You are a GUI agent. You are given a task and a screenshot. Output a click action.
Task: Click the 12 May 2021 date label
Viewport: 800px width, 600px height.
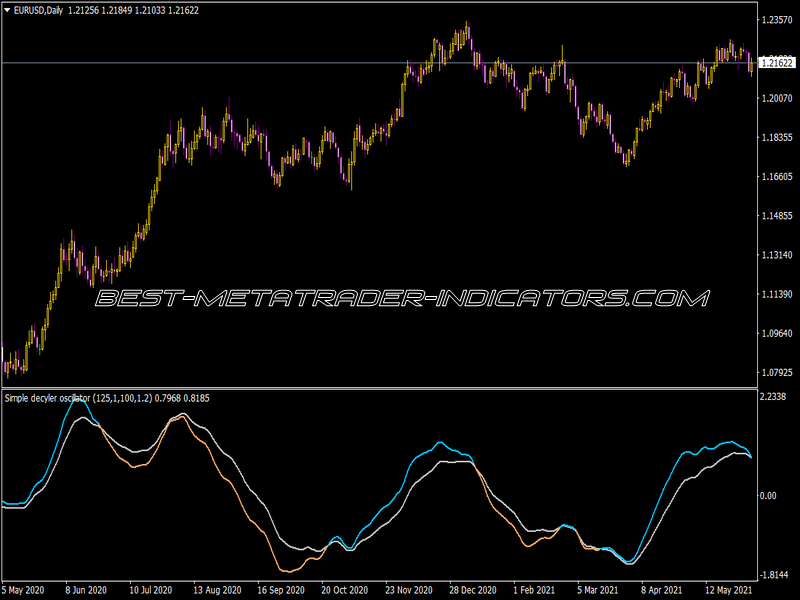click(729, 590)
